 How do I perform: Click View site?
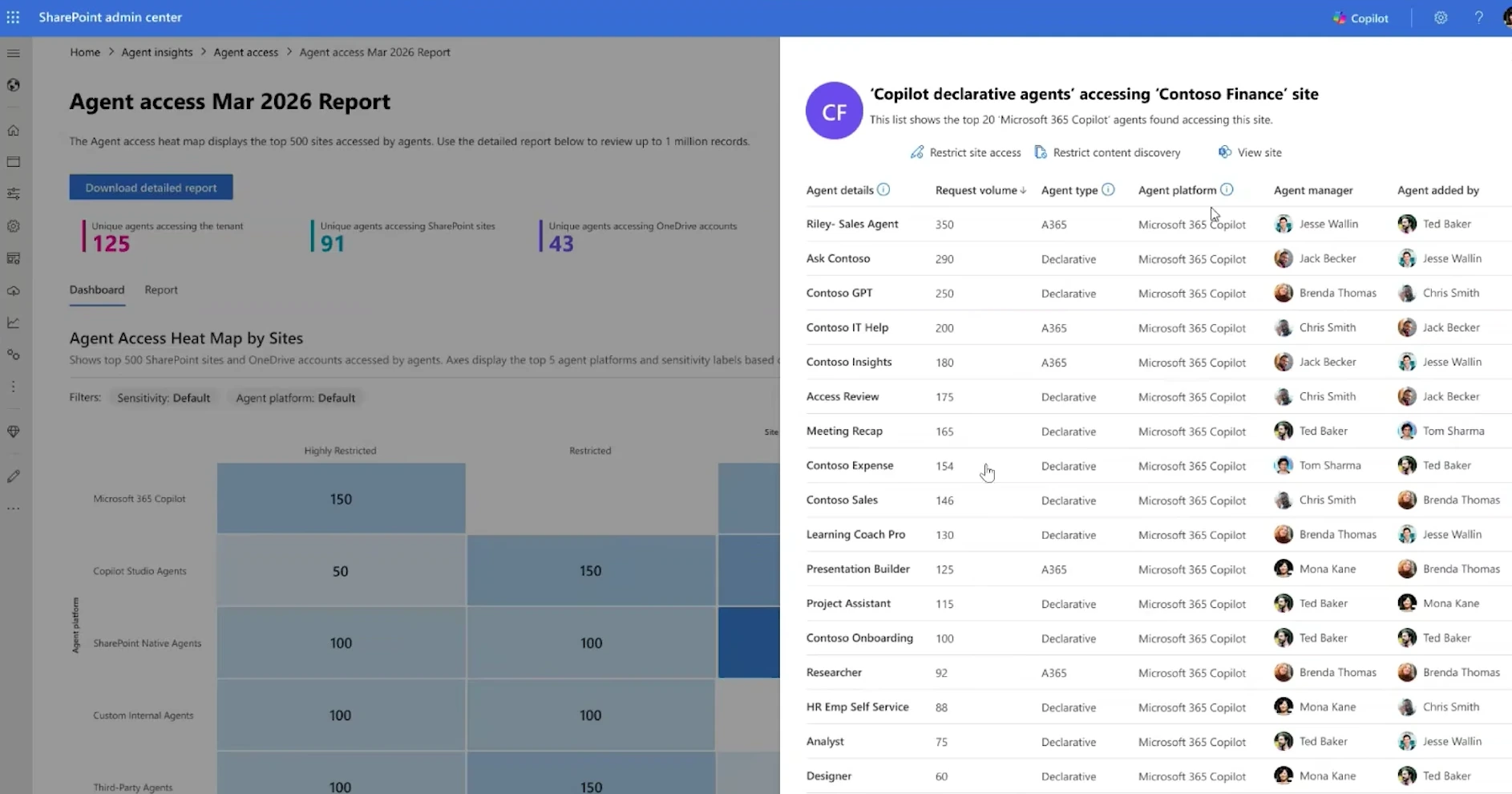(1250, 152)
